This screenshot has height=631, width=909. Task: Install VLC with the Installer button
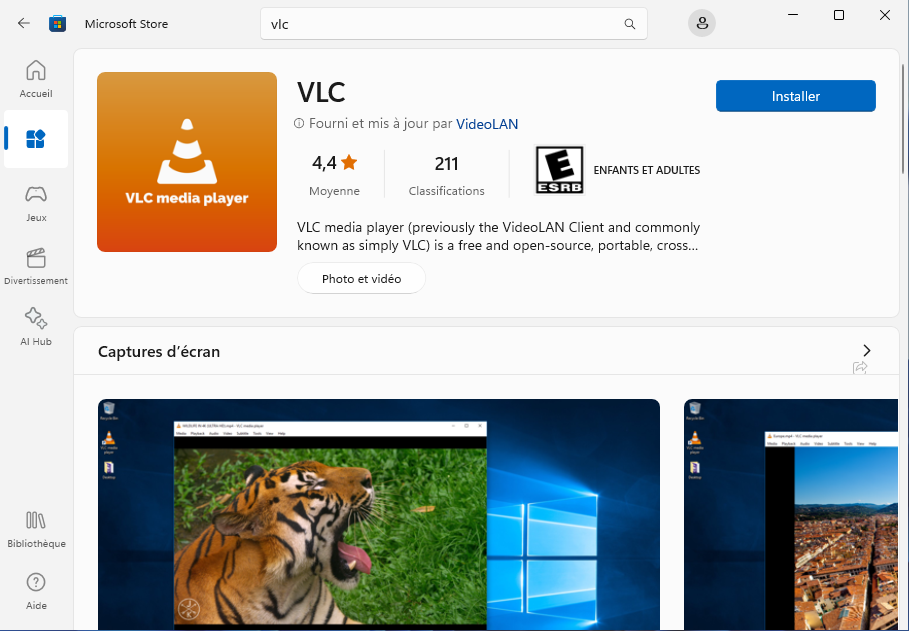click(x=795, y=96)
